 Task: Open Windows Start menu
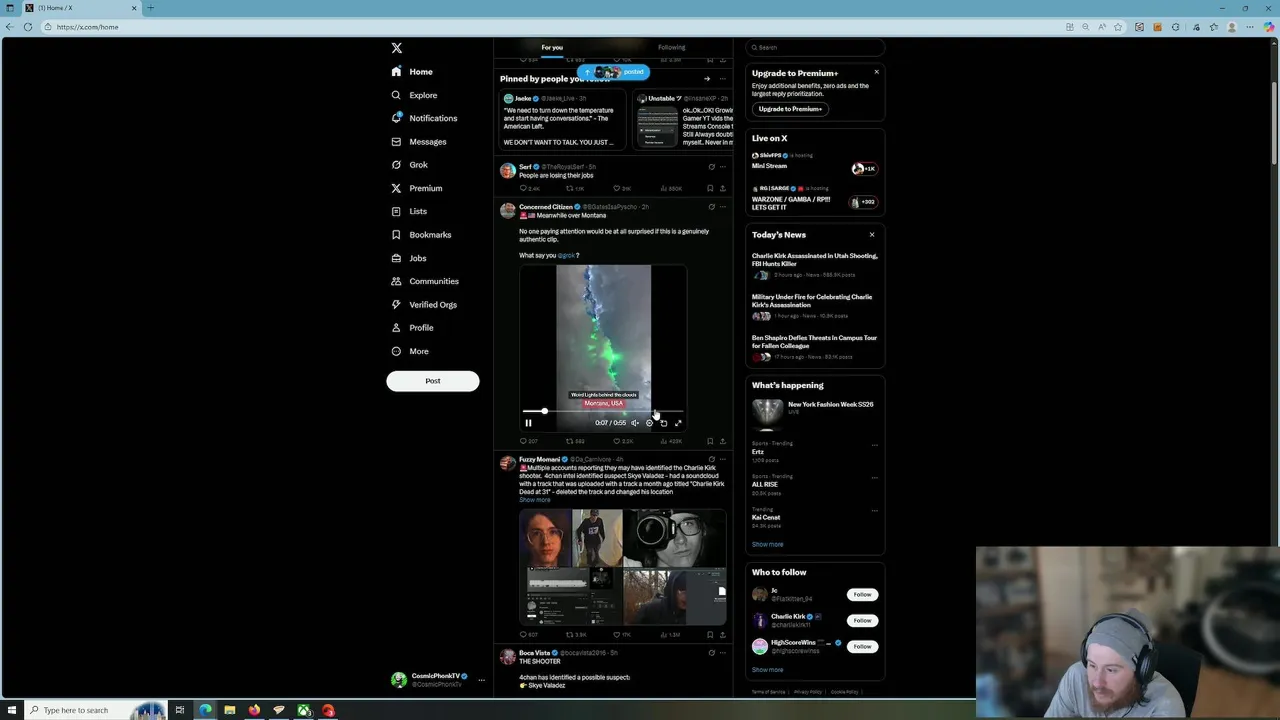(x=11, y=710)
